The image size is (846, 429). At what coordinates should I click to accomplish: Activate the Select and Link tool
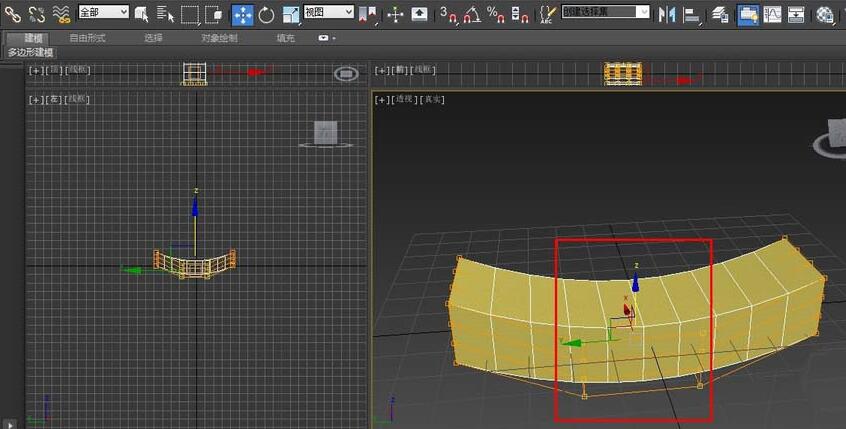(12, 14)
